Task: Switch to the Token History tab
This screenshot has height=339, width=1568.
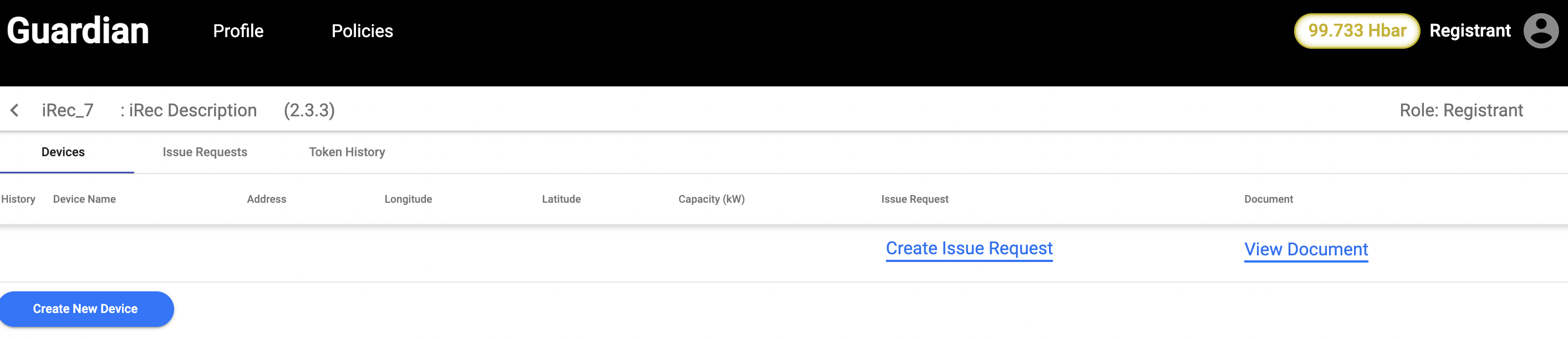Action: [x=347, y=152]
